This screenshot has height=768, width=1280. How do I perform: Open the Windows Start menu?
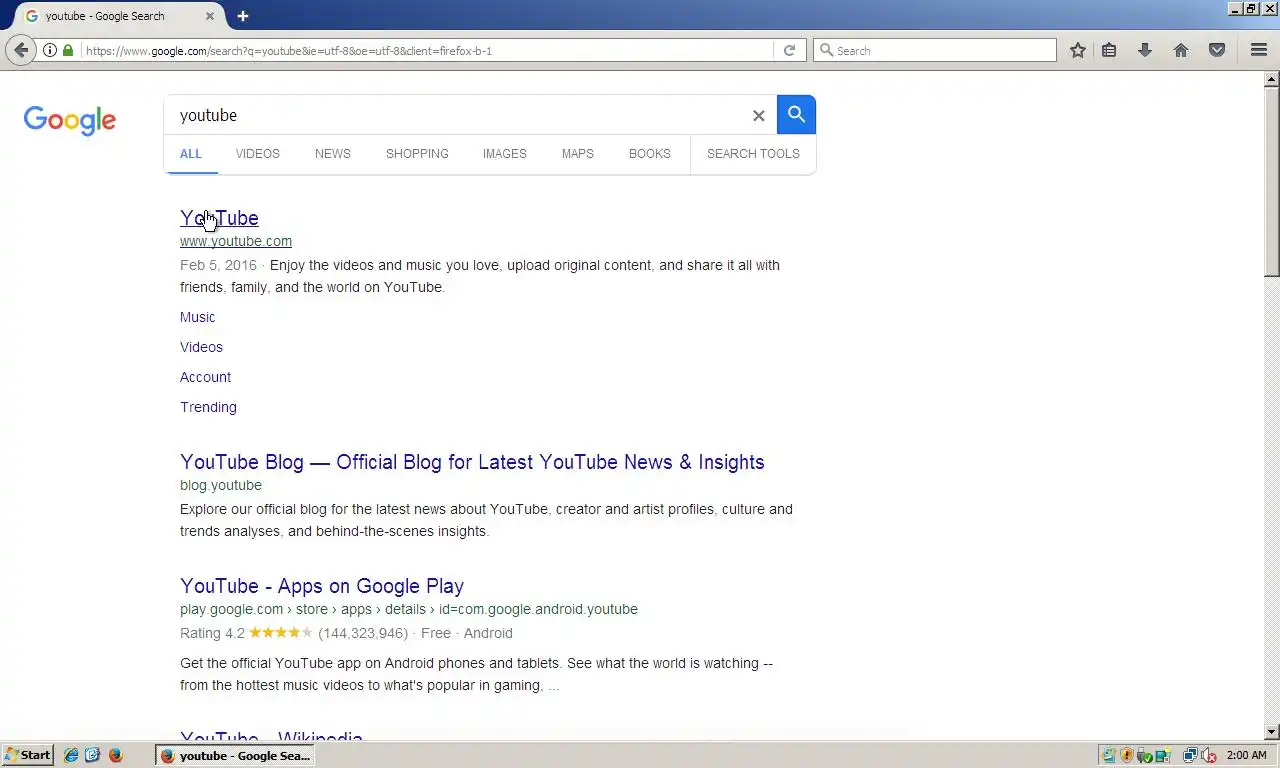point(28,755)
